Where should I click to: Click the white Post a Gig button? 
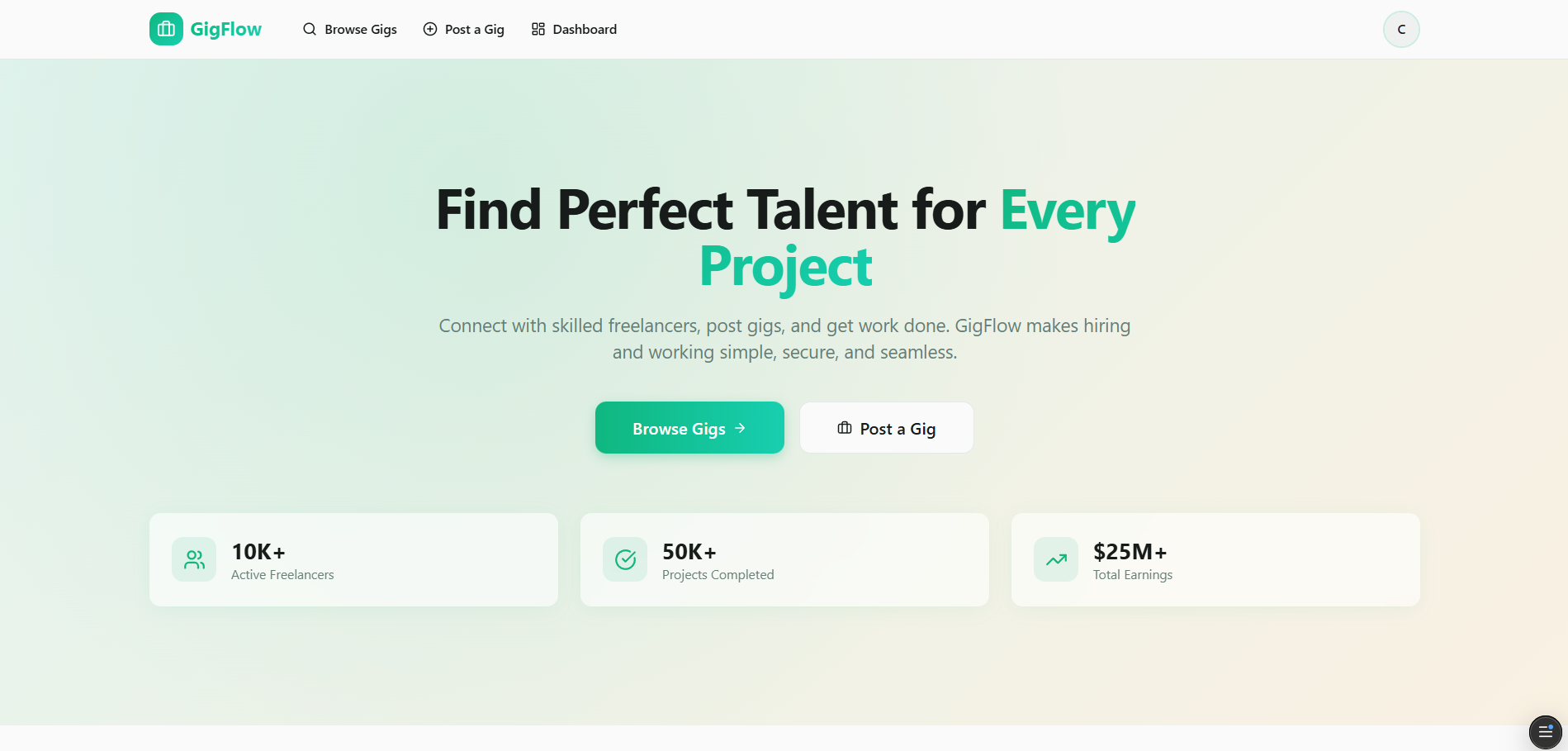(x=886, y=428)
